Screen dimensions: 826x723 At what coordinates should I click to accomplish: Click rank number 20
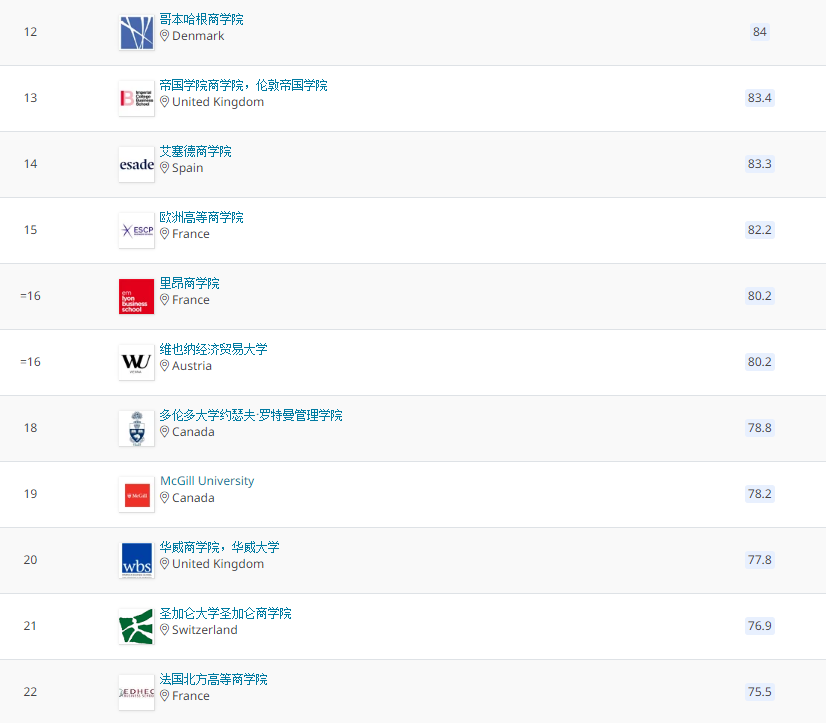tap(31, 560)
